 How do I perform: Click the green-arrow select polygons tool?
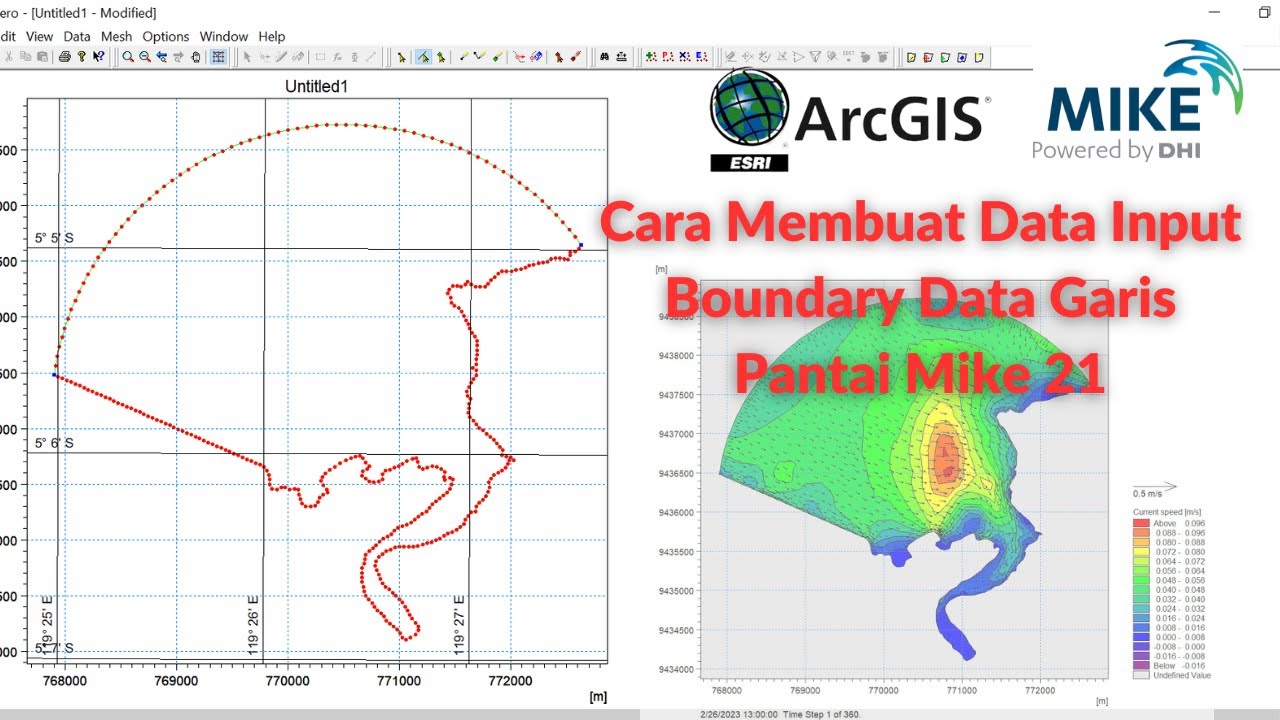[441, 57]
